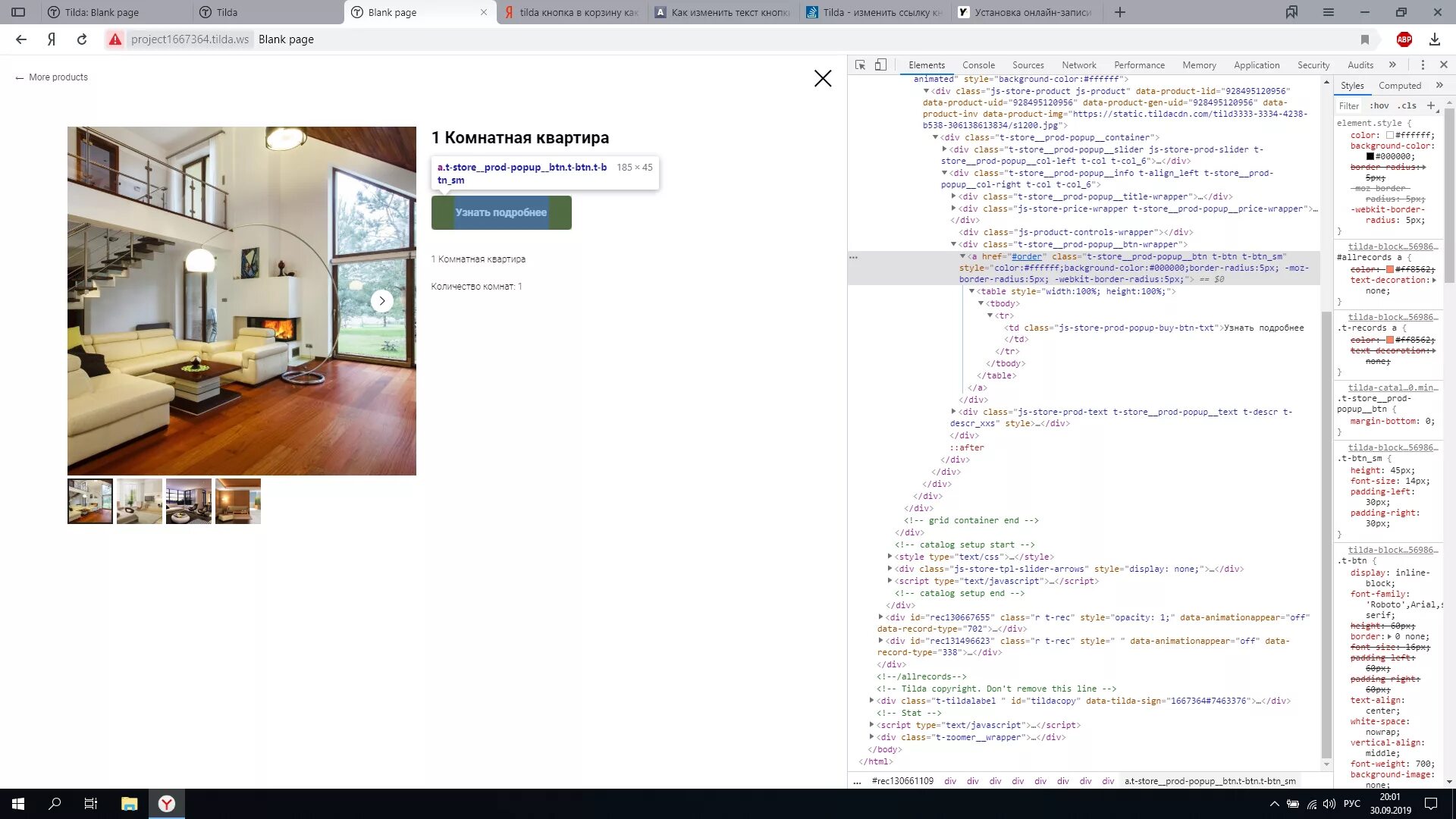The width and height of the screenshot is (1456, 819).
Task: Open a new tab with the plus icon
Action: (1120, 12)
